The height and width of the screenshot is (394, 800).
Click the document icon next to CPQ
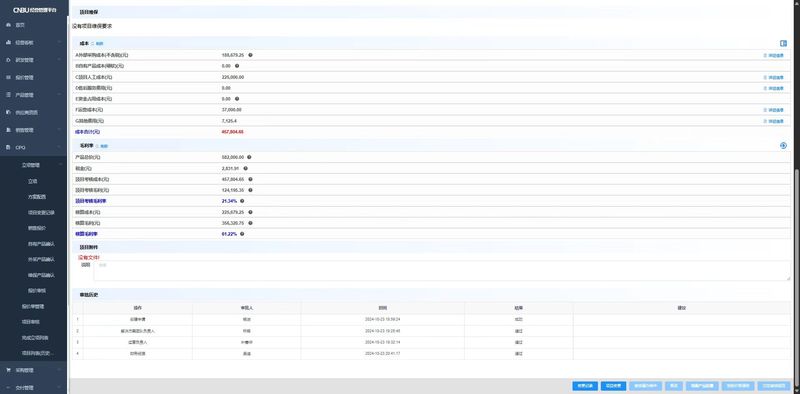[x=8, y=147]
